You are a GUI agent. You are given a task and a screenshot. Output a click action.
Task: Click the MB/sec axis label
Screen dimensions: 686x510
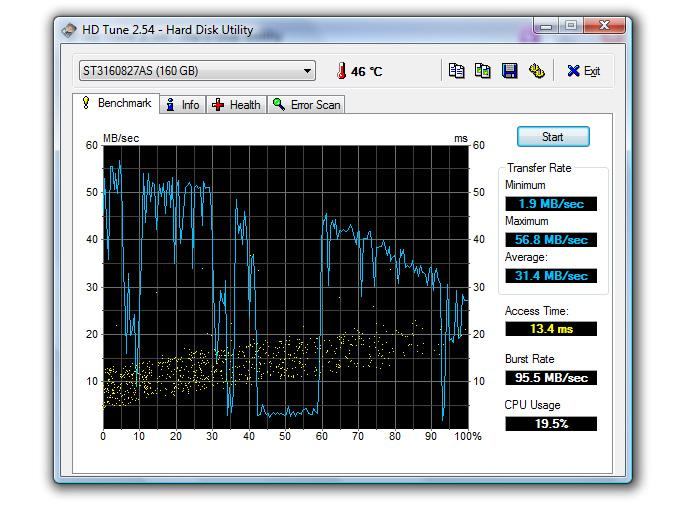point(121,138)
